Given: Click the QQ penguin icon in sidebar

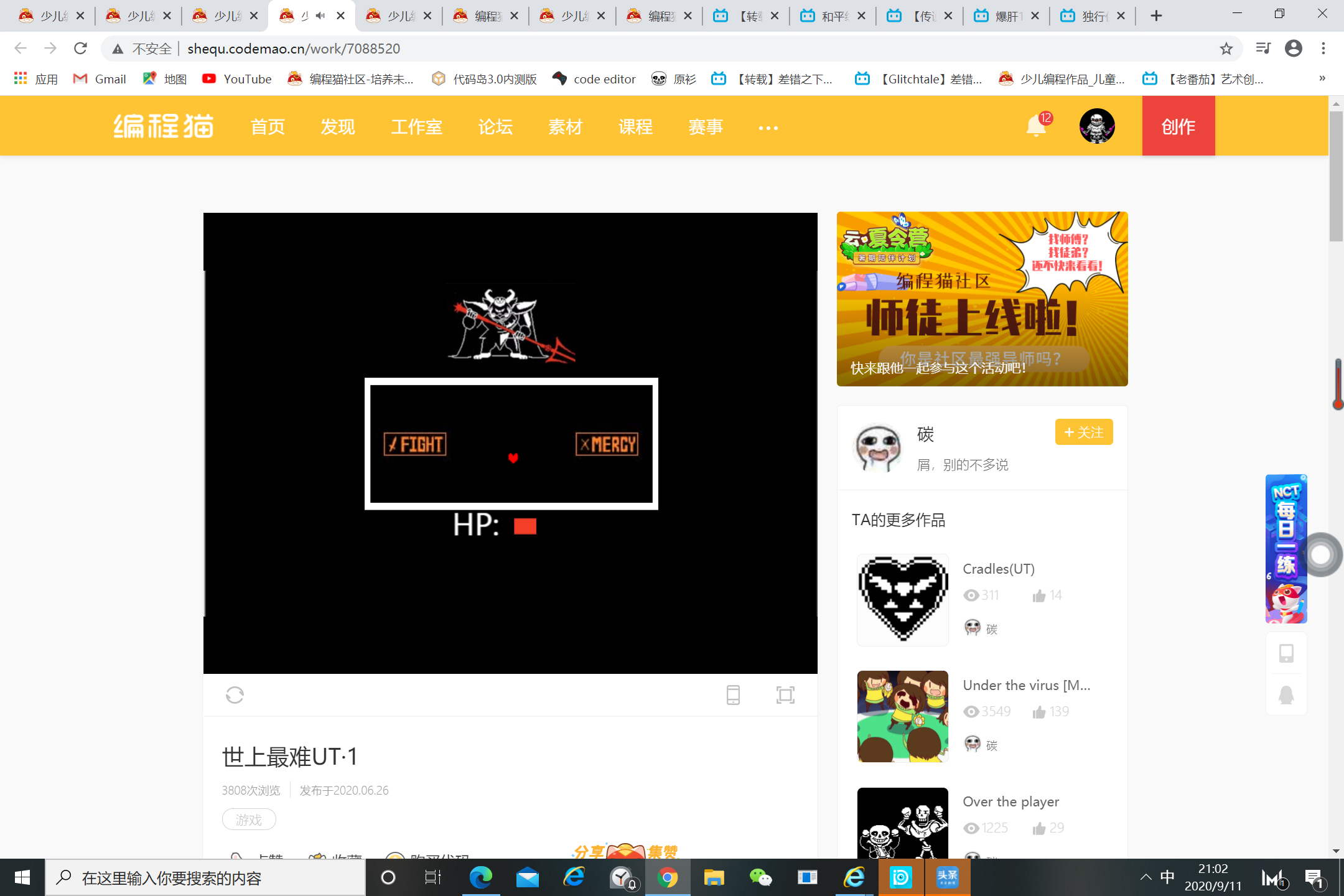Looking at the screenshot, I should pos(1286,694).
